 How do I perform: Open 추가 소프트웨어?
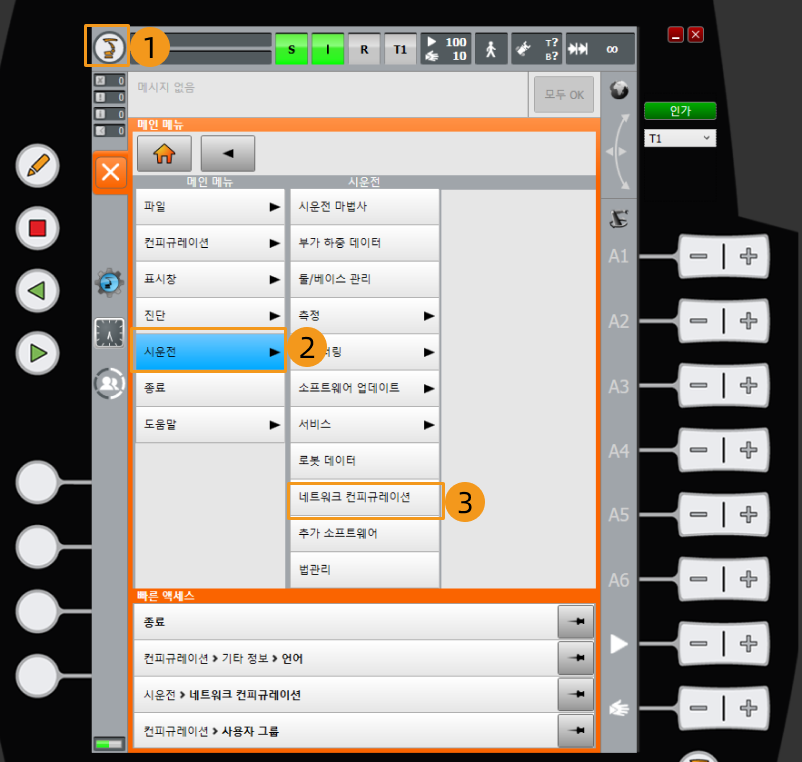click(x=365, y=533)
